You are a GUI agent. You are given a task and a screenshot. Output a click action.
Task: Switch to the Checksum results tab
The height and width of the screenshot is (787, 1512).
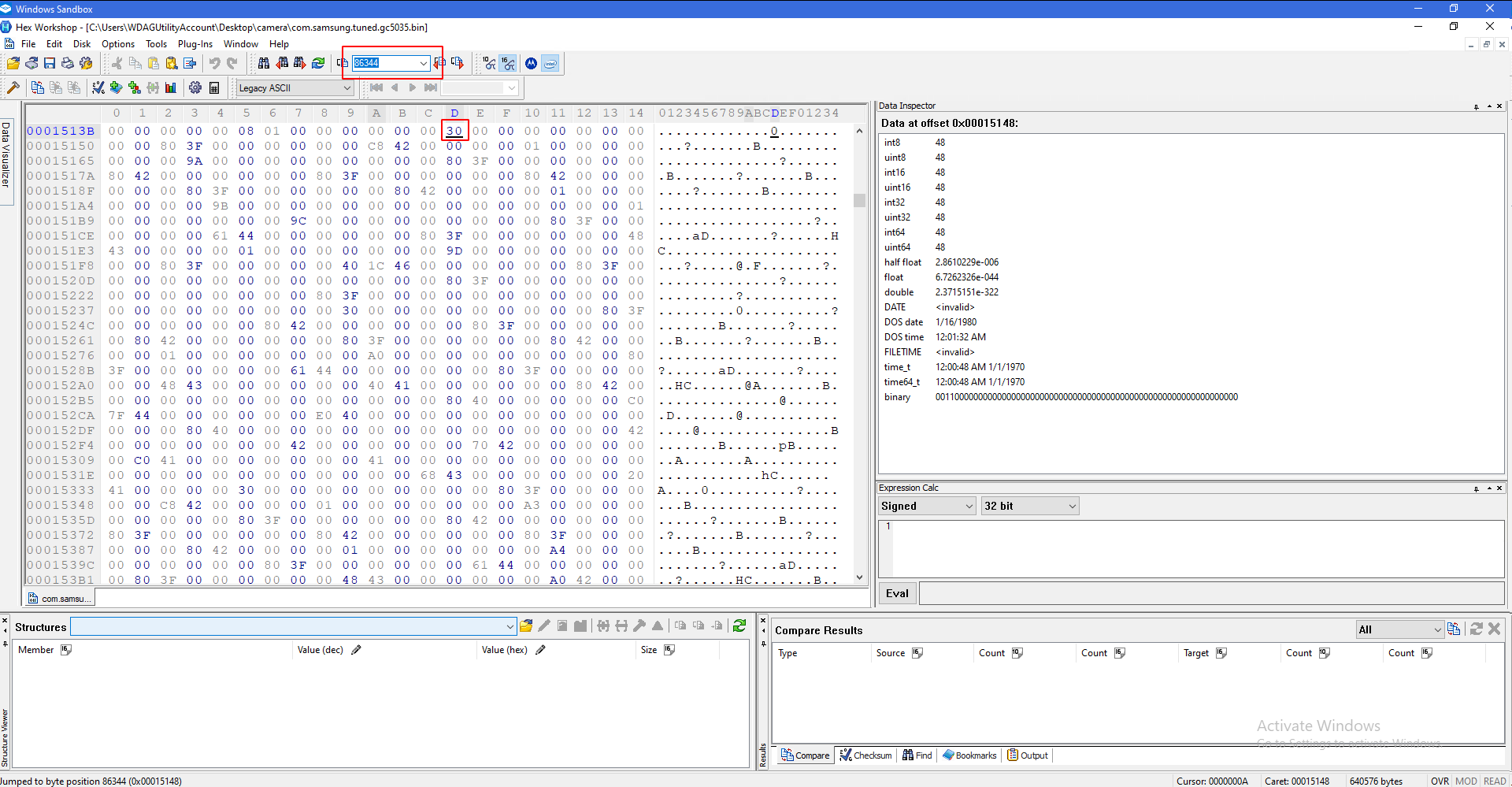(x=866, y=755)
